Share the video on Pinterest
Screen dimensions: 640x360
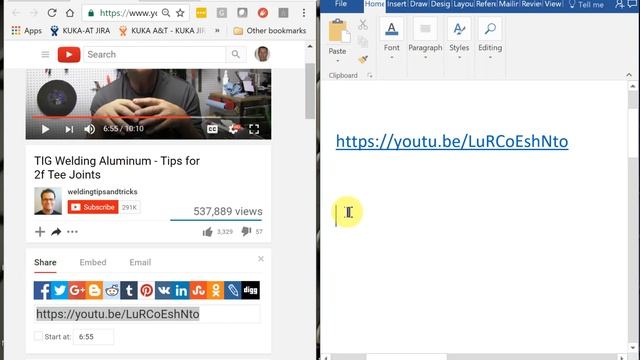(x=146, y=290)
